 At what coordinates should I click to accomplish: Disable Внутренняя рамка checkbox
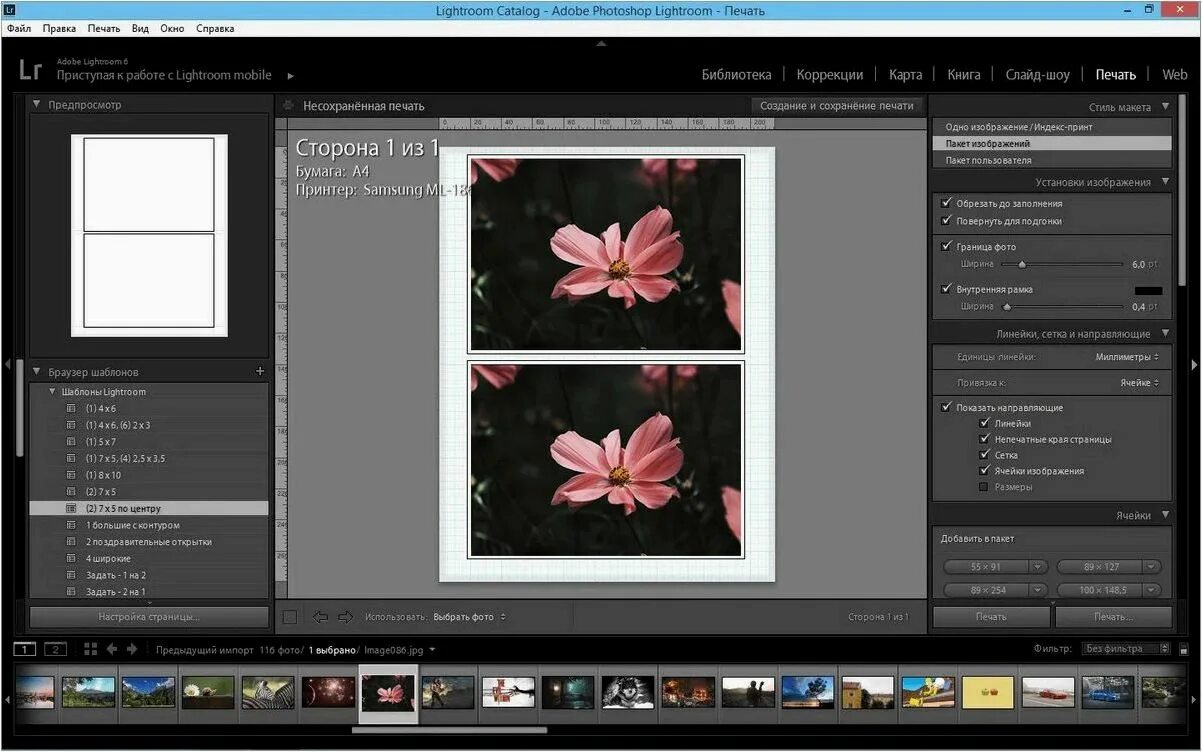(x=946, y=289)
